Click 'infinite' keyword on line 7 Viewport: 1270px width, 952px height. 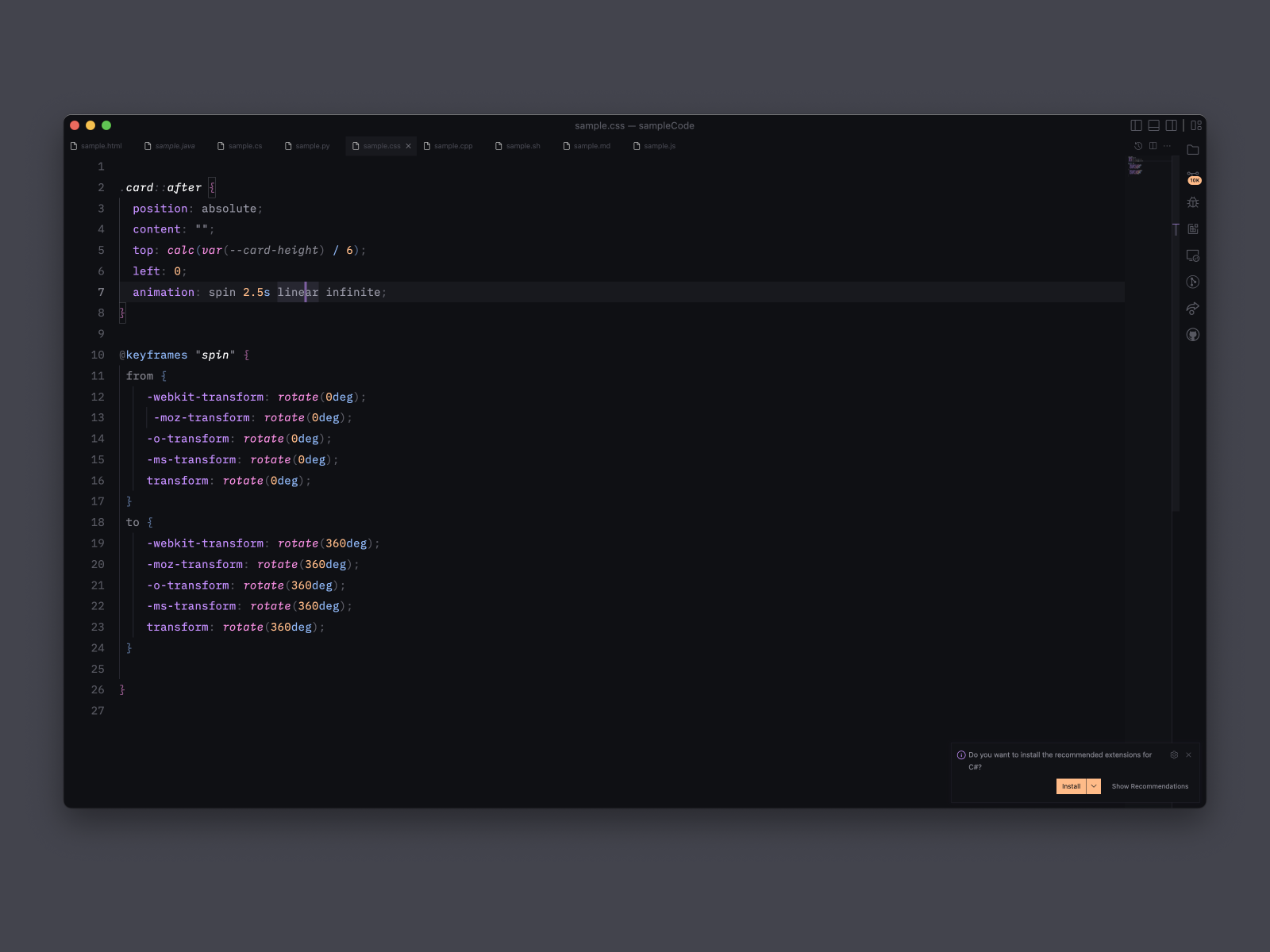point(353,292)
